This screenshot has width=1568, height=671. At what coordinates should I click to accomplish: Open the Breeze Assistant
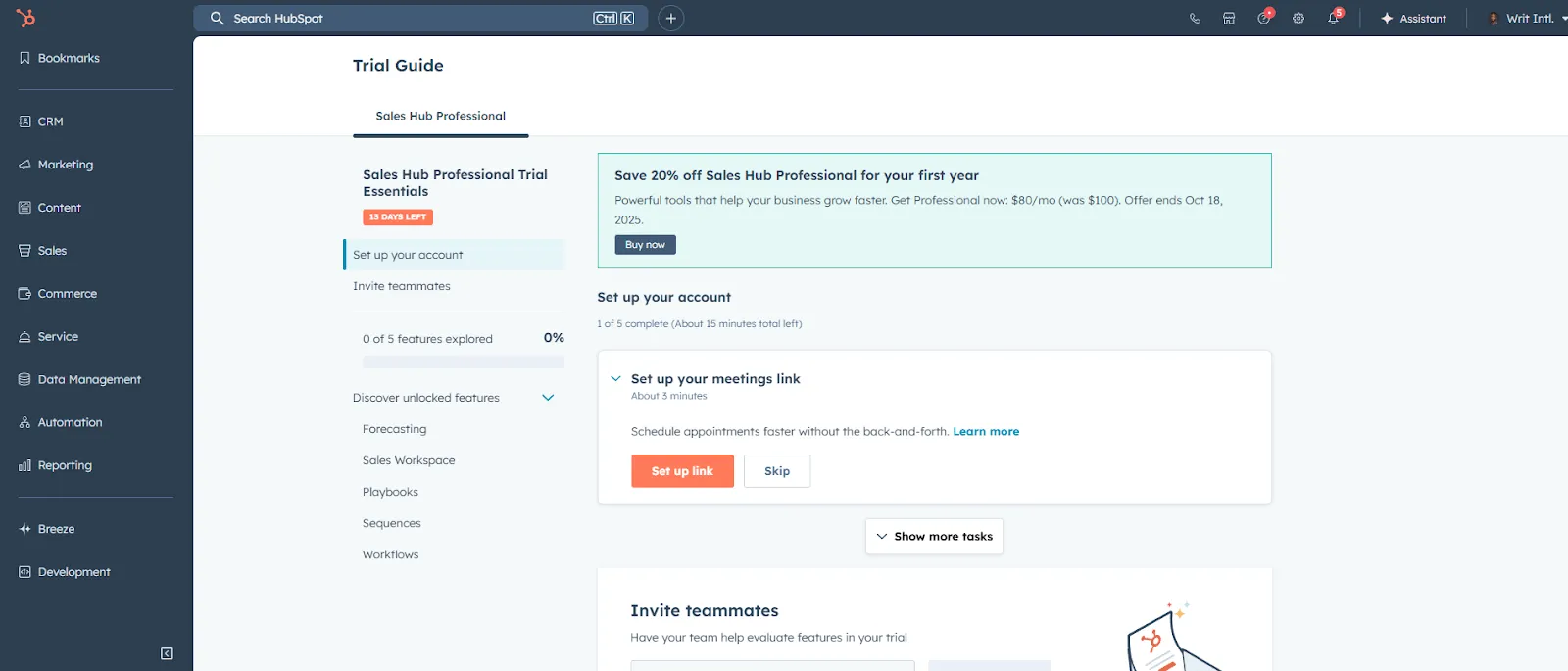pos(1413,19)
